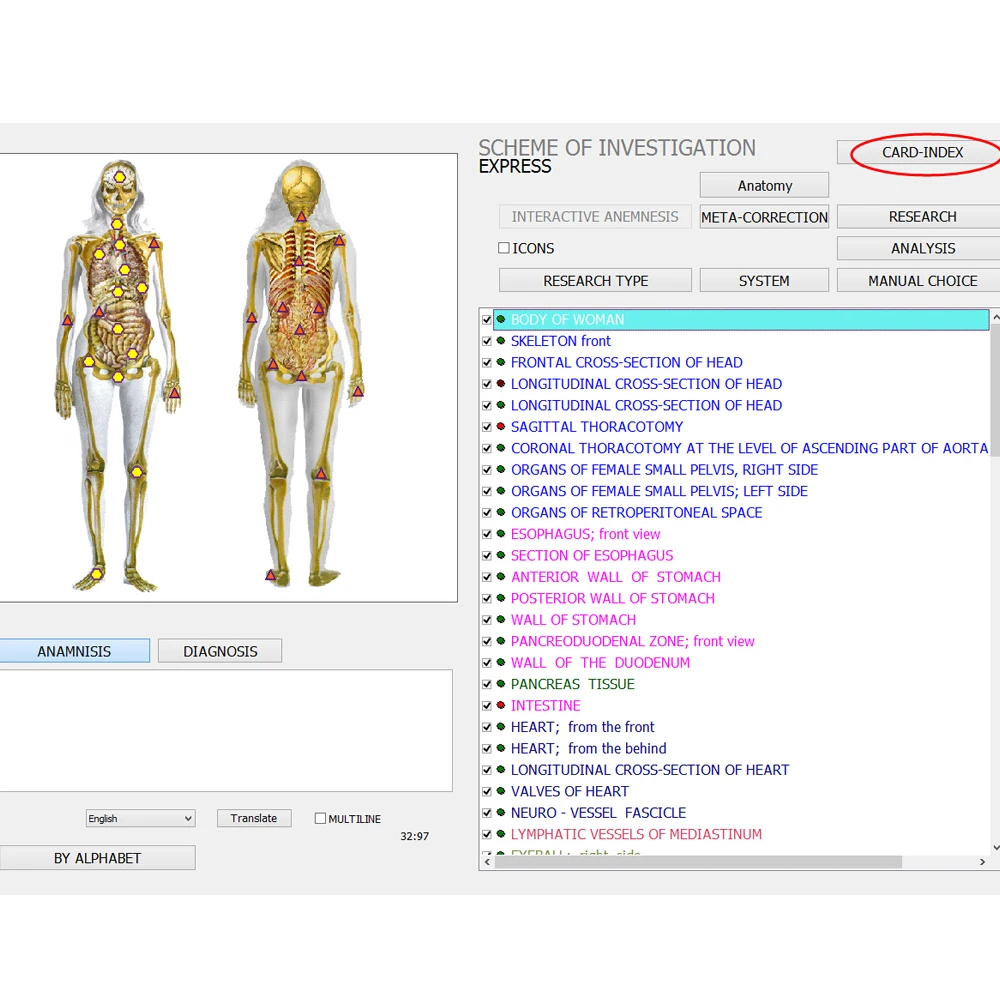
Task: Uncheck the ESOPHAGUS front view list item
Action: pyautogui.click(x=486, y=534)
